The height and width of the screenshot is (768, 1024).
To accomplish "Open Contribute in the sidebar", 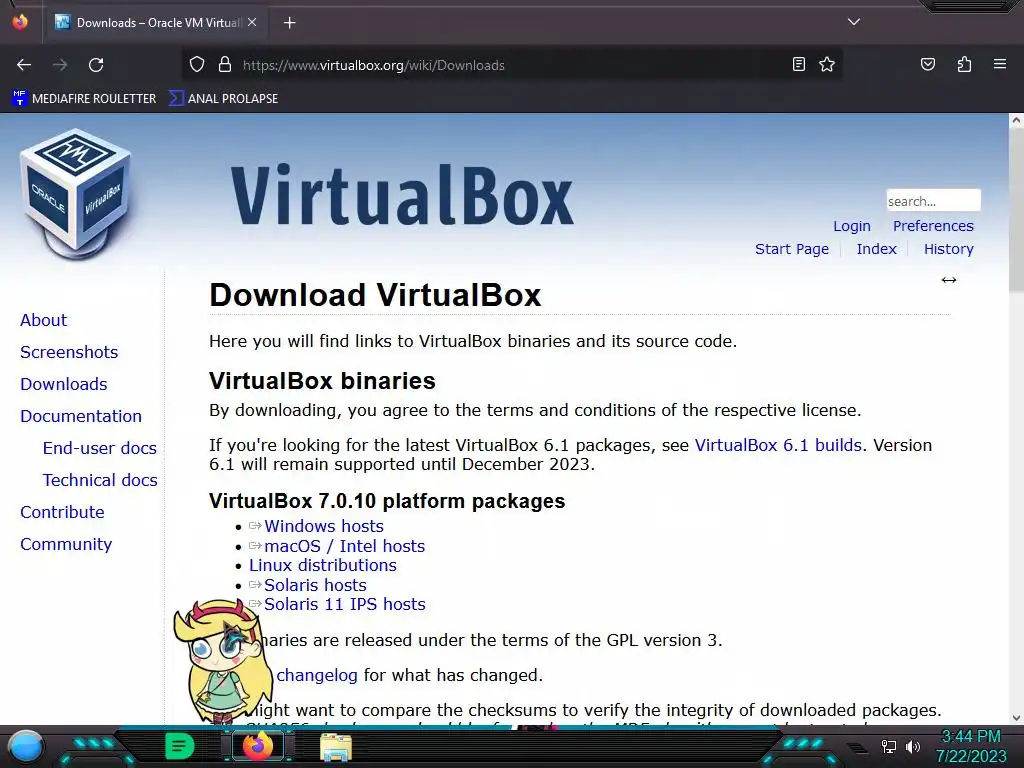I will (62, 512).
